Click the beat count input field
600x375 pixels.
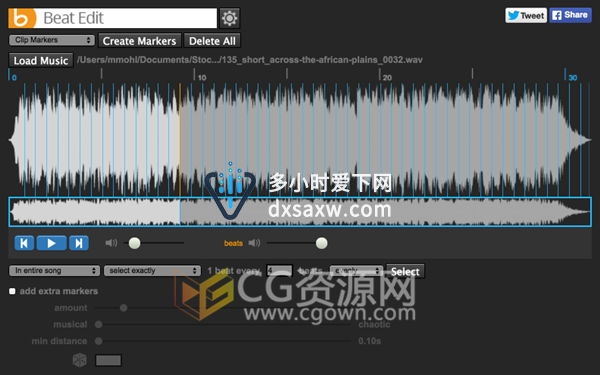click(x=279, y=271)
